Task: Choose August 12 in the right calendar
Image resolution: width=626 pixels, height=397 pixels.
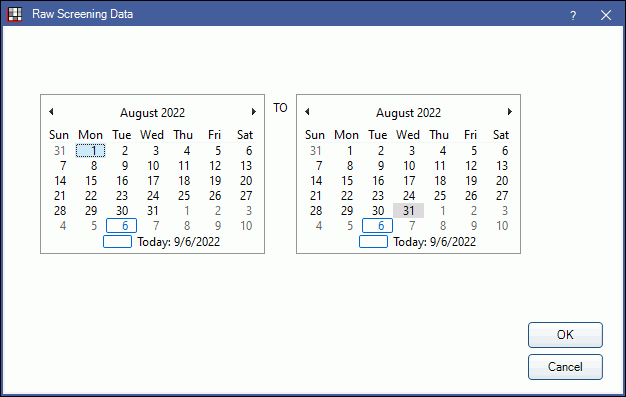Action: tap(471, 166)
